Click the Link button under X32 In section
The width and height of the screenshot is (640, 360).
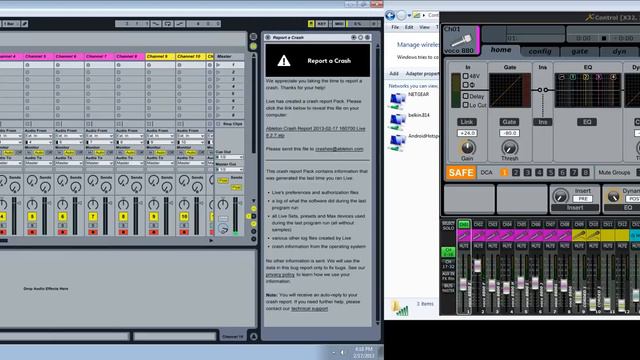tap(467, 122)
